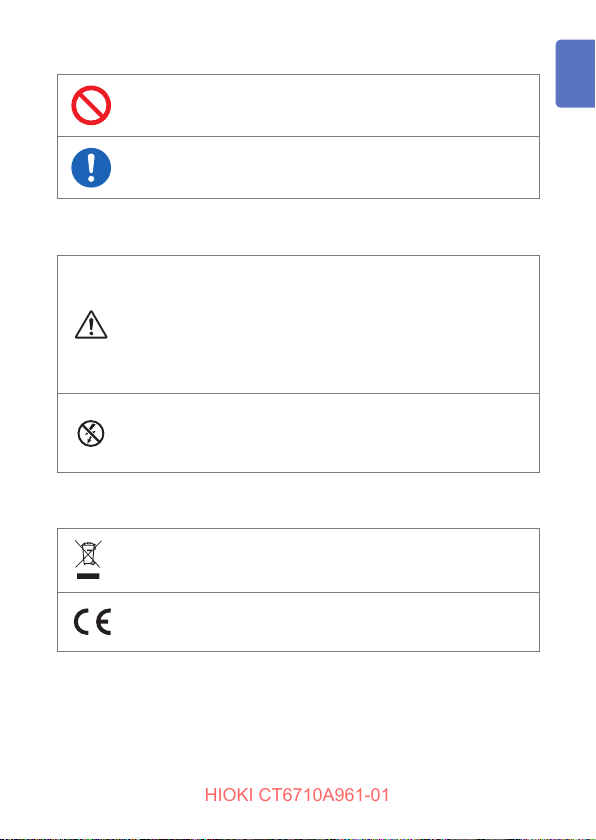This screenshot has height=840, width=596.
Task: Click the empty cell beside the wheeled bin symbol
Action: pos(327,560)
